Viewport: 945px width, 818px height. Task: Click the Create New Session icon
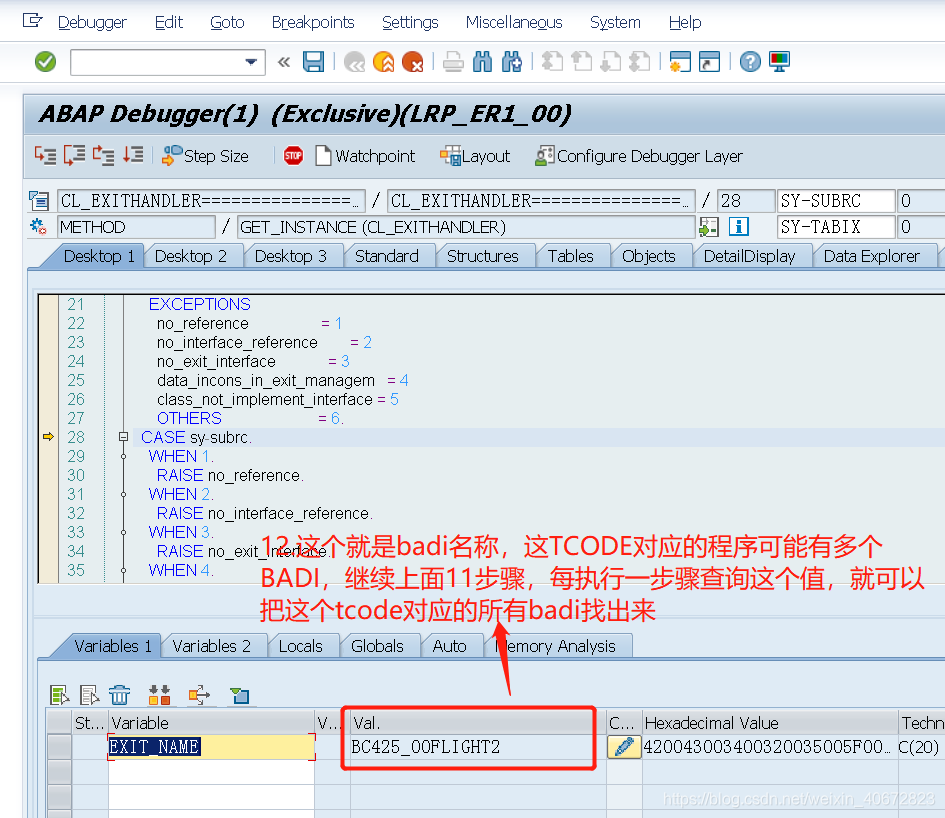pos(680,61)
